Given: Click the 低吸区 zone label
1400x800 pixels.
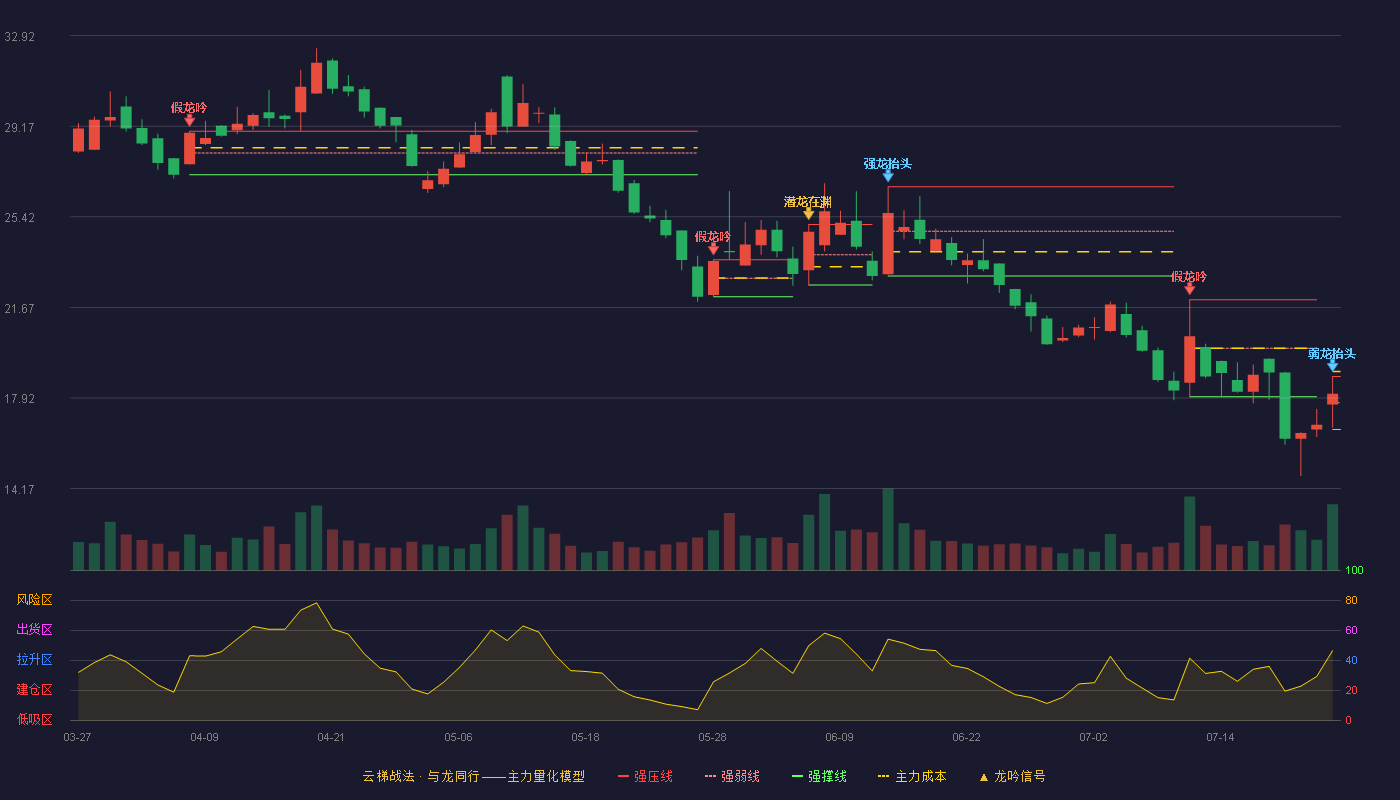Looking at the screenshot, I should coord(34,719).
